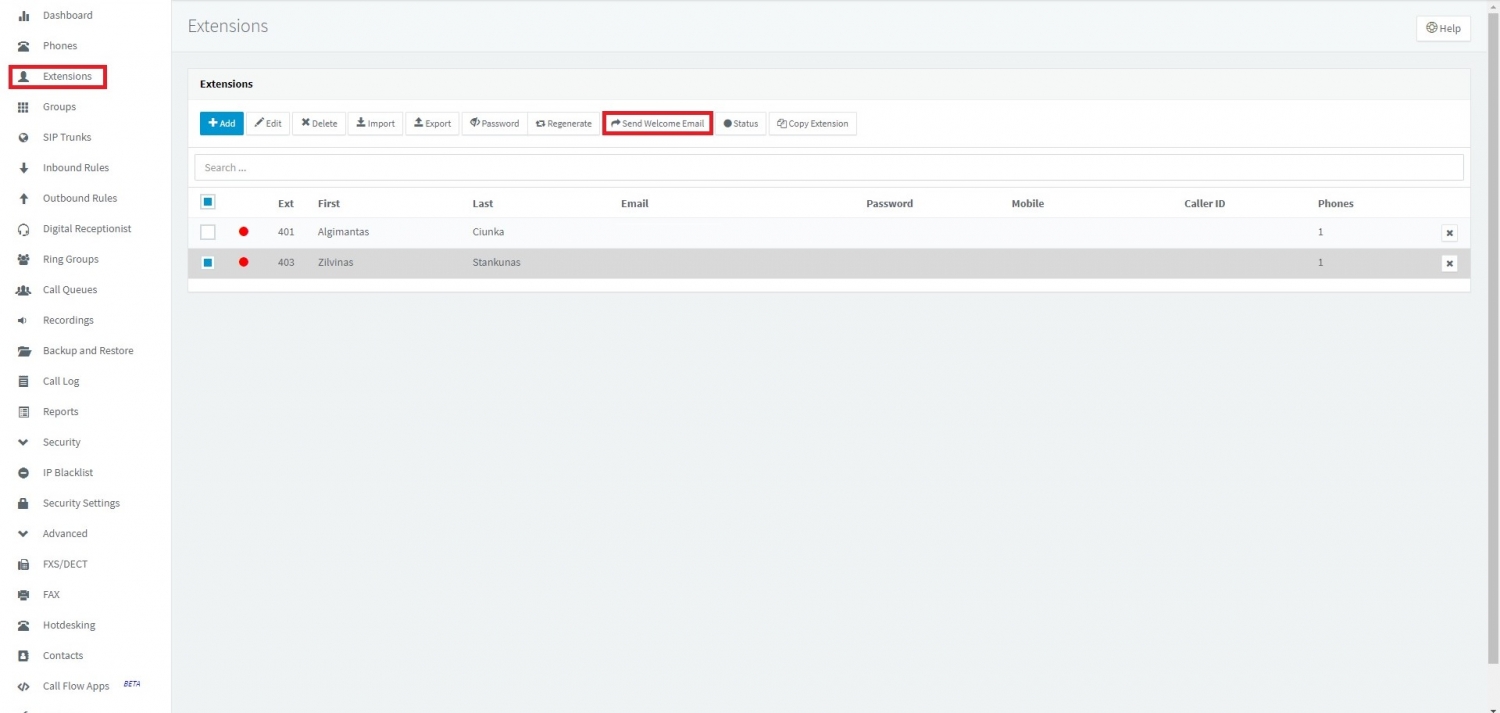This screenshot has width=1500, height=713.
Task: Toggle the select-all checkbox in table header
Action: 208,202
